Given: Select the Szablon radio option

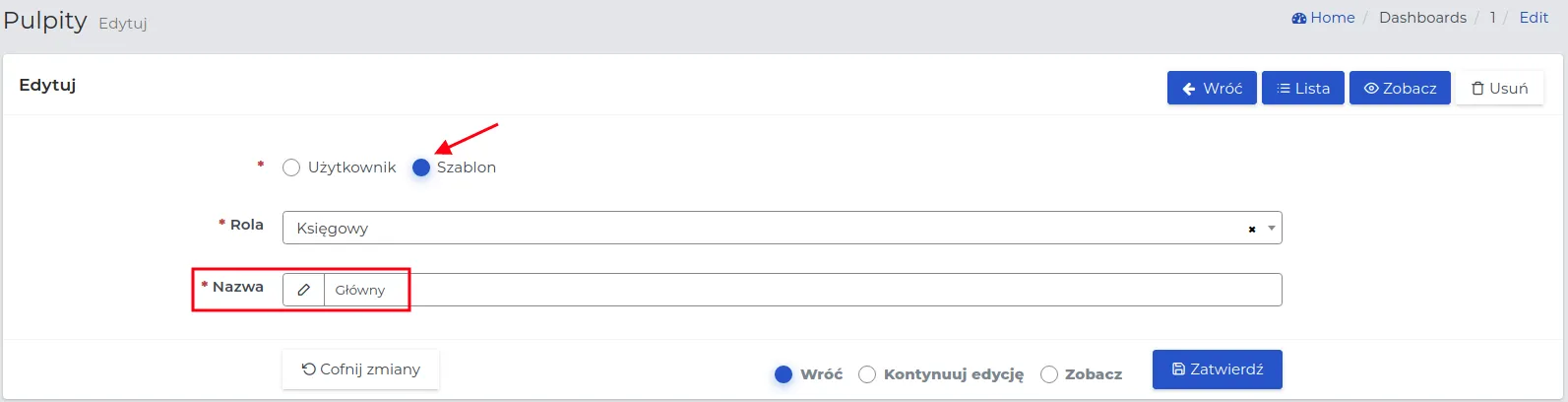Looking at the screenshot, I should coord(421,167).
